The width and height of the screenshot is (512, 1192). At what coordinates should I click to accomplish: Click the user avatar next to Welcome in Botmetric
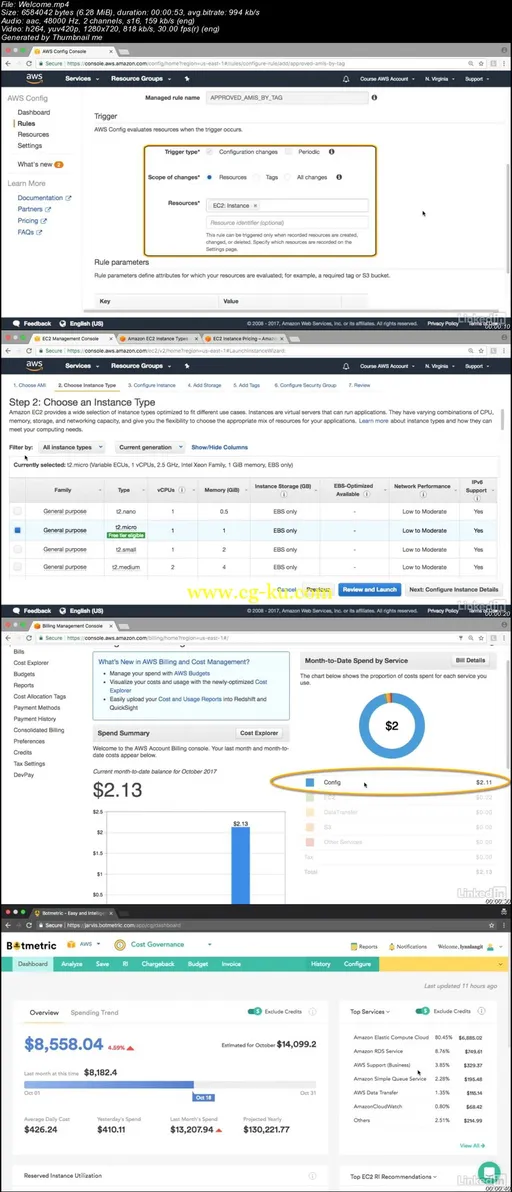pos(491,946)
